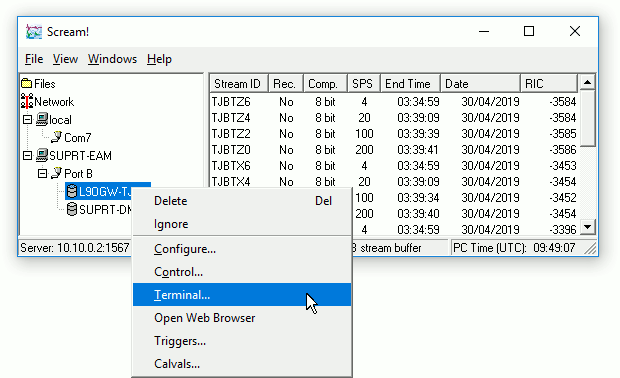This screenshot has height=378, width=620.
Task: Select the SUPRT-EAM computer icon
Action: 42,155
